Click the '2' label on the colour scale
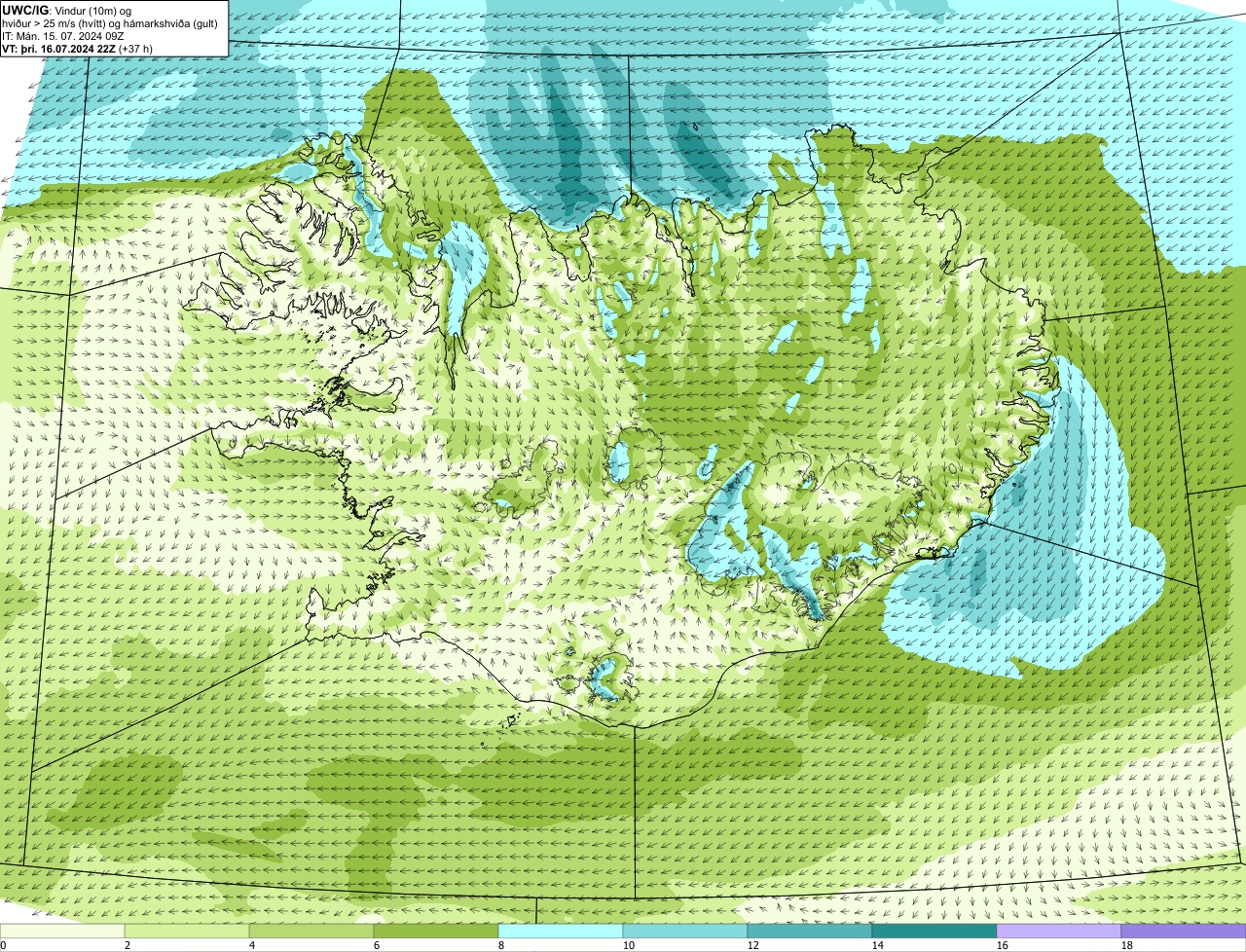The width and height of the screenshot is (1246, 952). pos(128,945)
